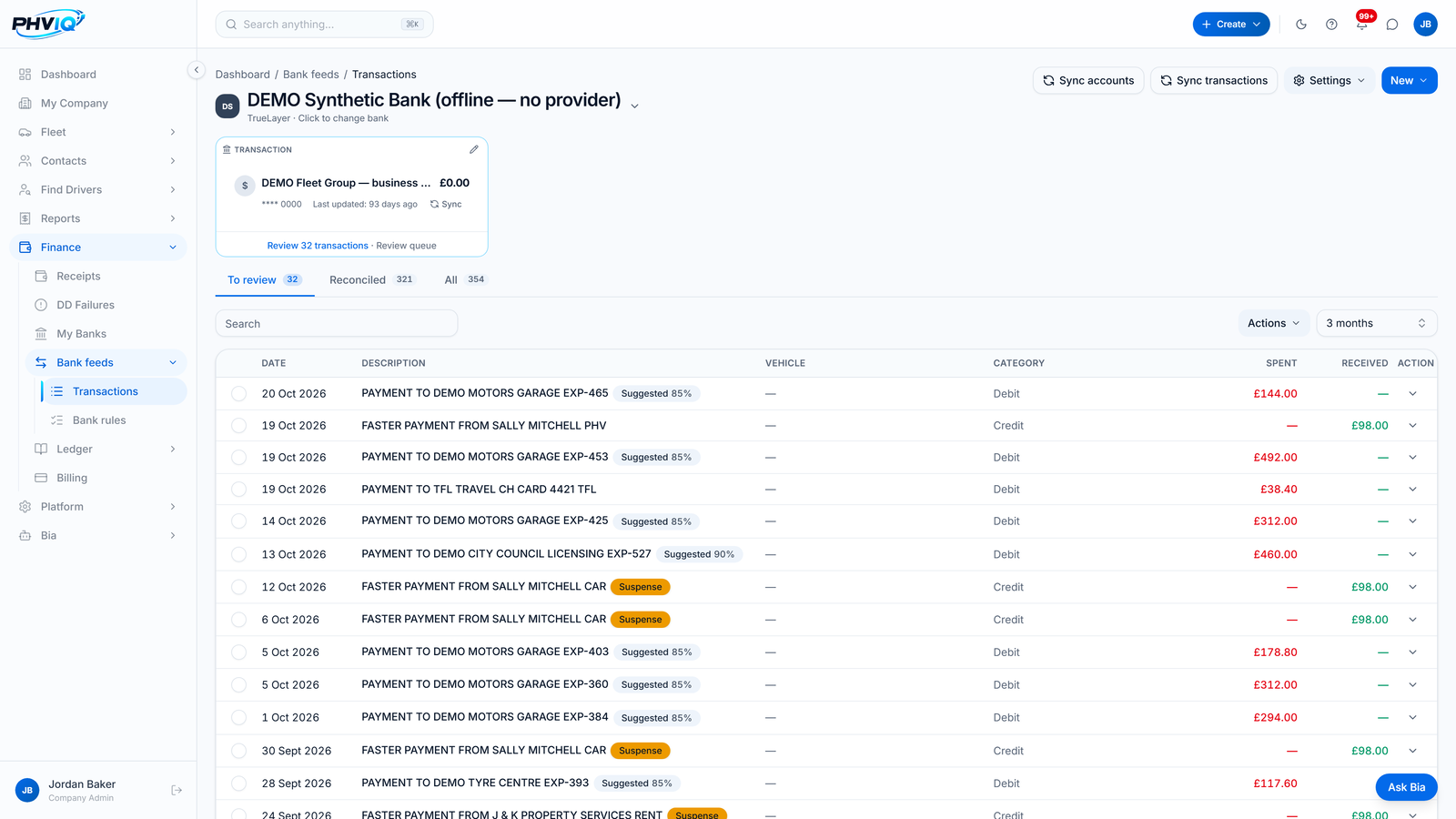The width and height of the screenshot is (1456, 819).
Task: Click the PHVIQ logo
Action: (48, 24)
